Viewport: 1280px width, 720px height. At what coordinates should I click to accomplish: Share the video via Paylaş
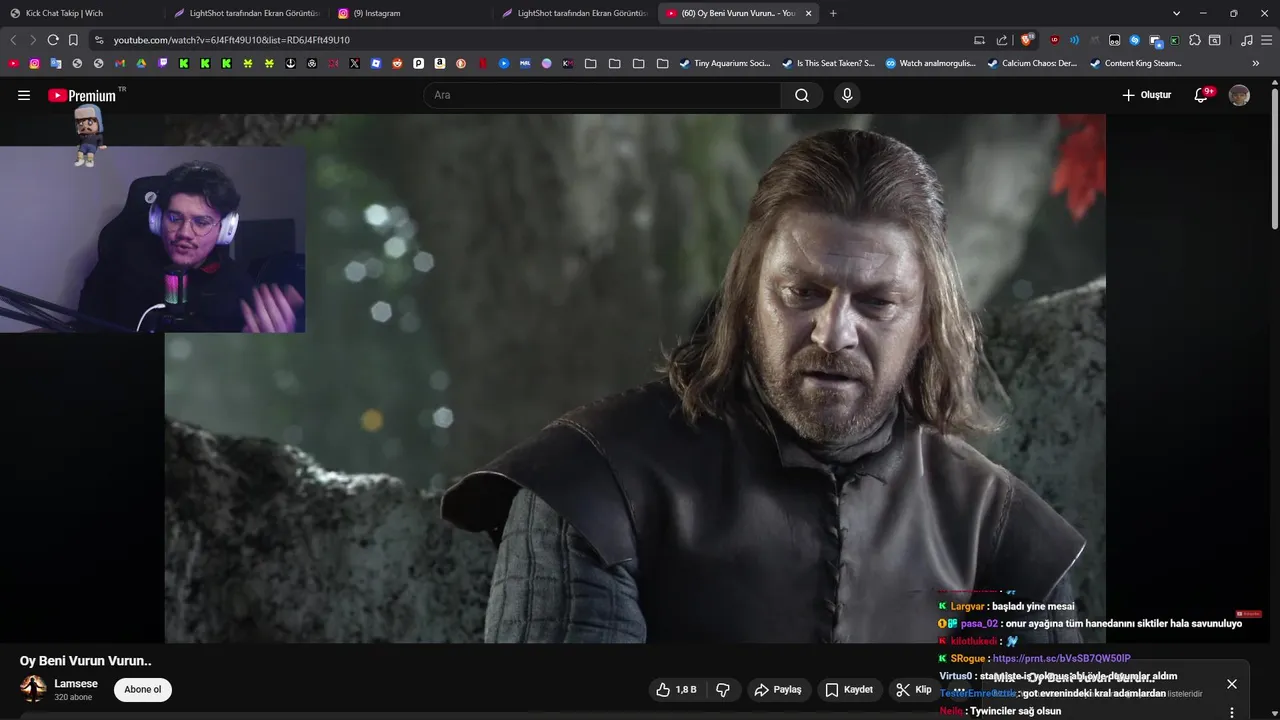pyautogui.click(x=778, y=690)
